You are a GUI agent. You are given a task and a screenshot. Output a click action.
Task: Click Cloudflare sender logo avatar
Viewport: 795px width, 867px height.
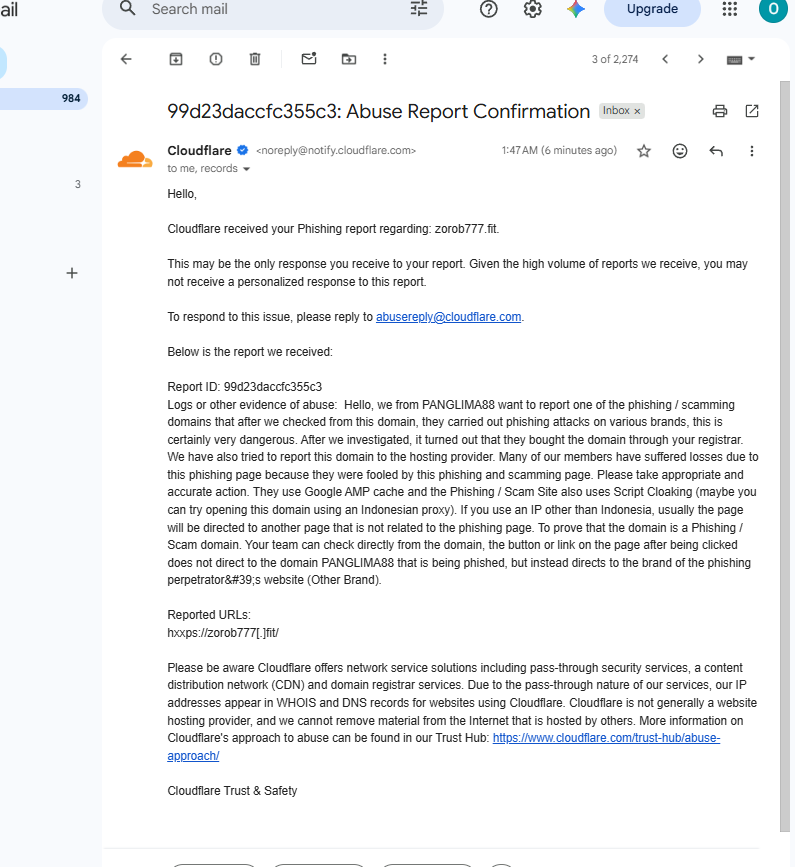click(135, 159)
